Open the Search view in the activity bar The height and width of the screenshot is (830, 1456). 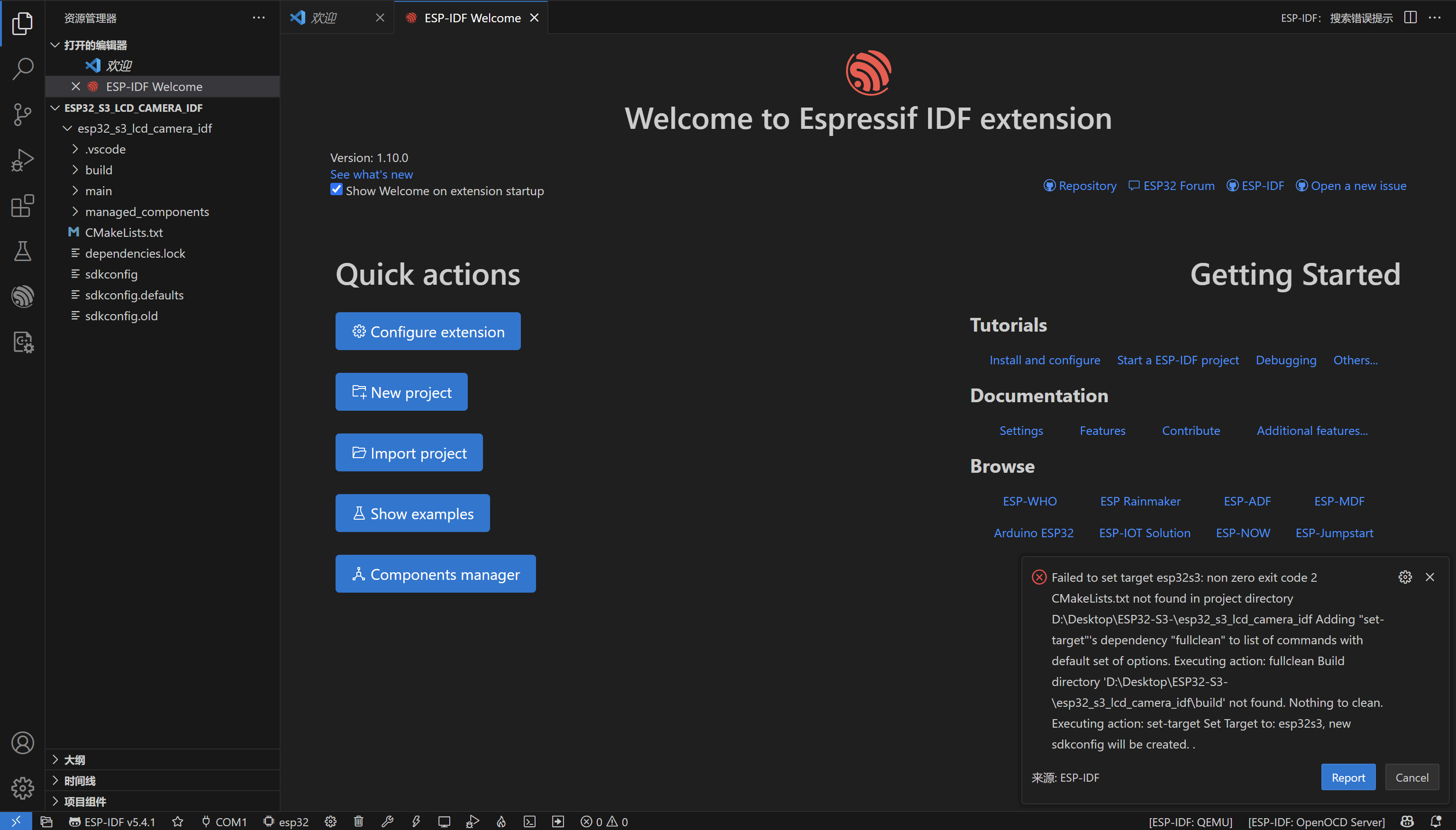22,68
